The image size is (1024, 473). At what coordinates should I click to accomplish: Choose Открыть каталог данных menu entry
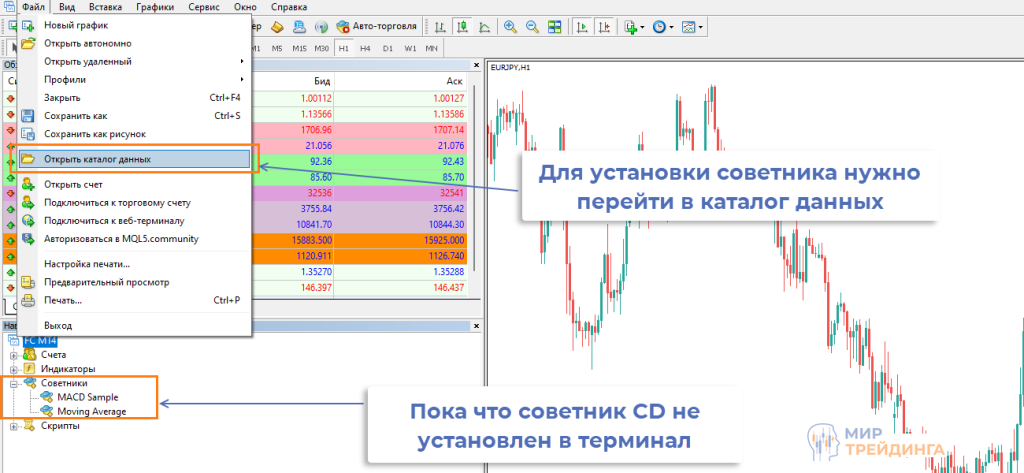[98, 159]
